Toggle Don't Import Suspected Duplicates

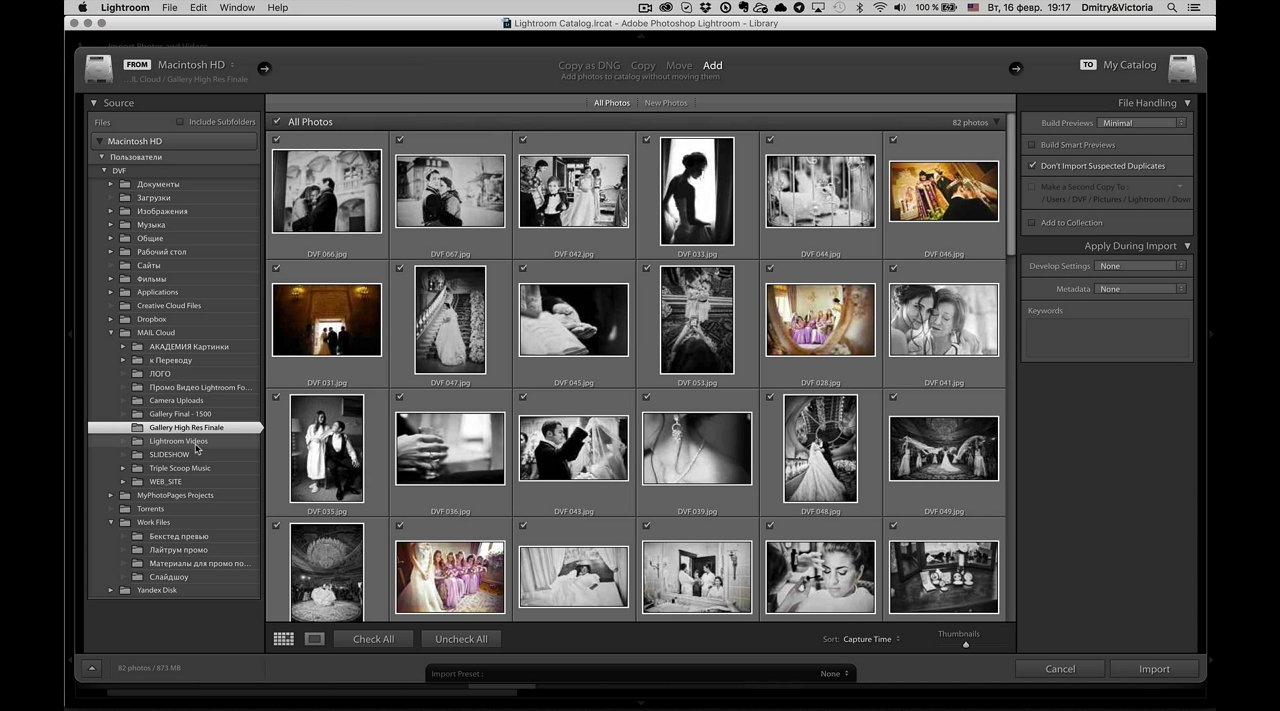pos(1032,166)
